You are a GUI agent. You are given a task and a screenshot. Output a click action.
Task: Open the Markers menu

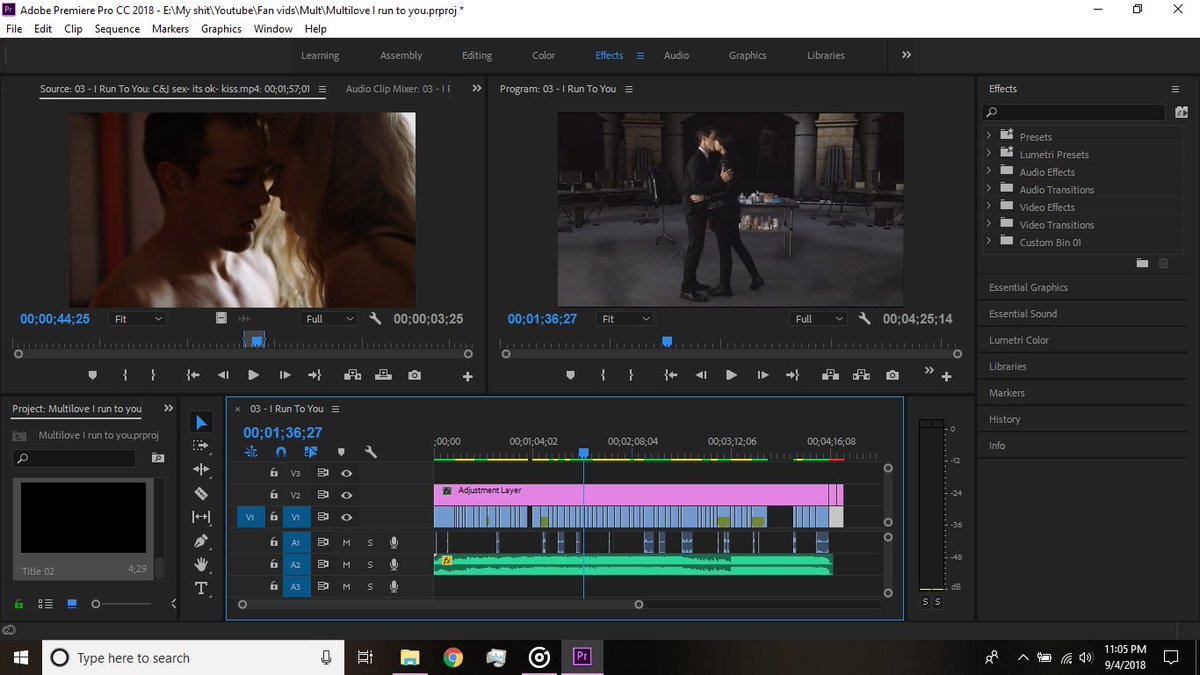(170, 29)
